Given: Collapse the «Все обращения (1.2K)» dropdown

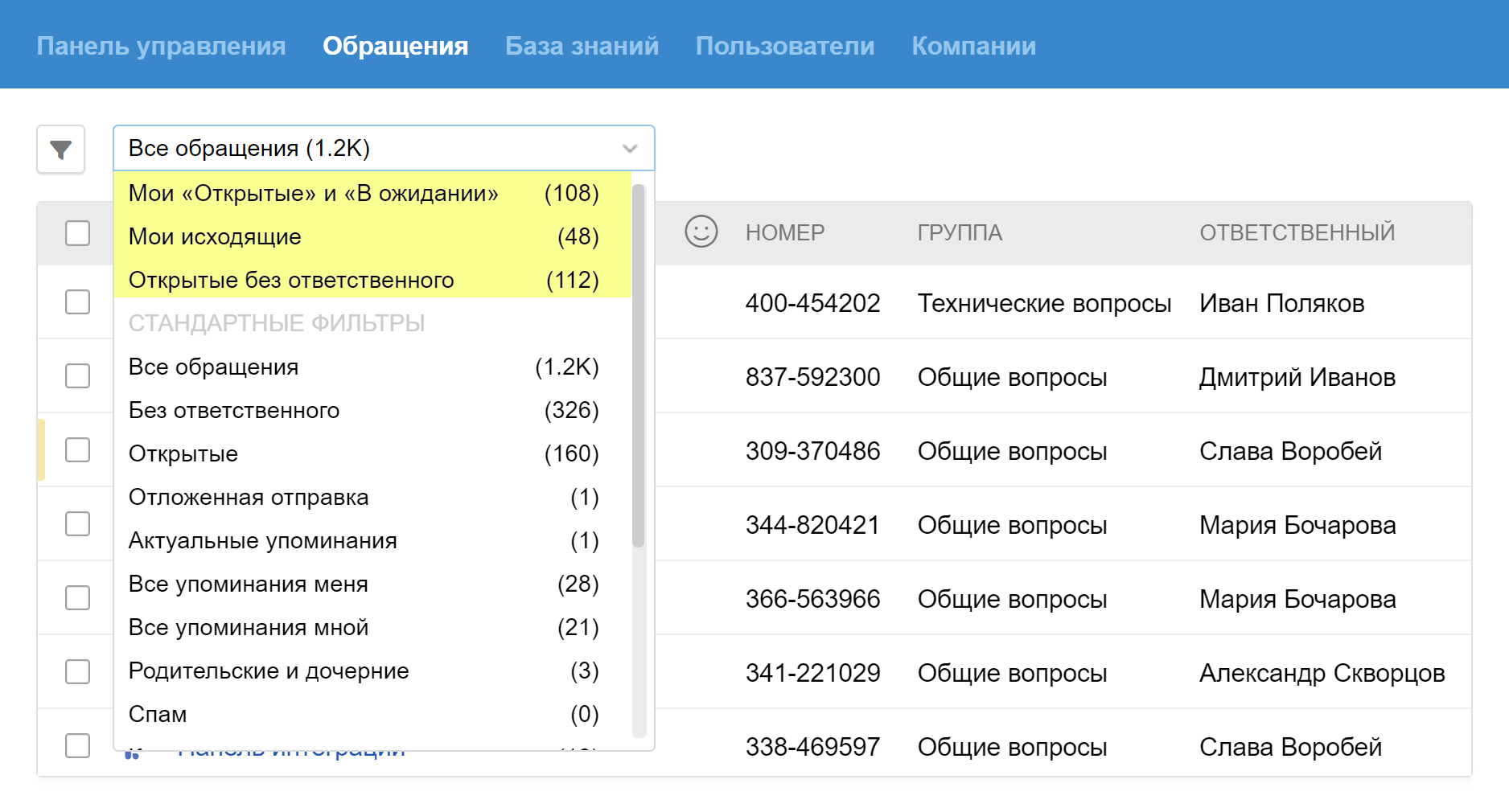Looking at the screenshot, I should [384, 149].
